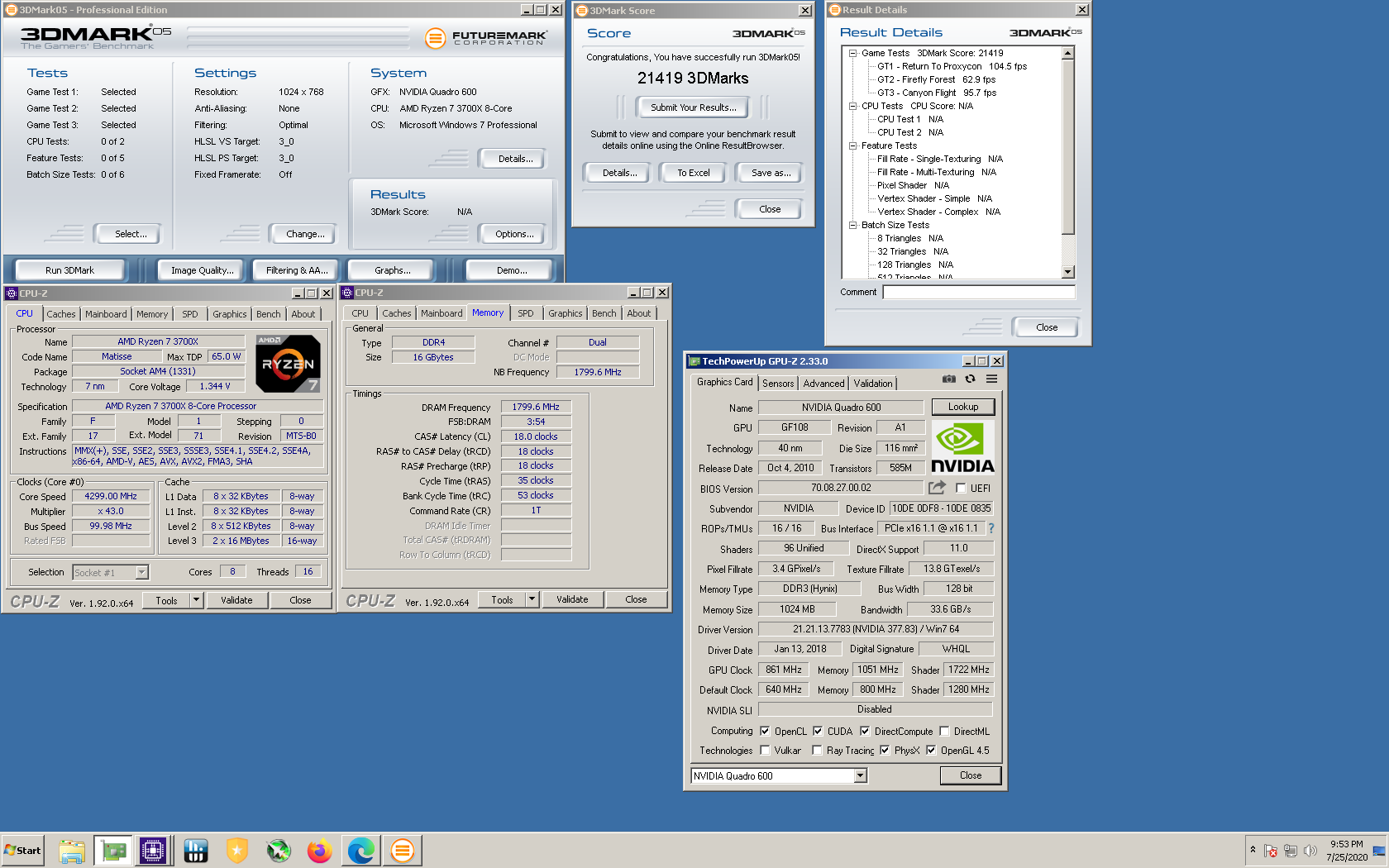The image size is (1389, 868).
Task: Click the Bus Interface question mark icon
Action: [990, 528]
